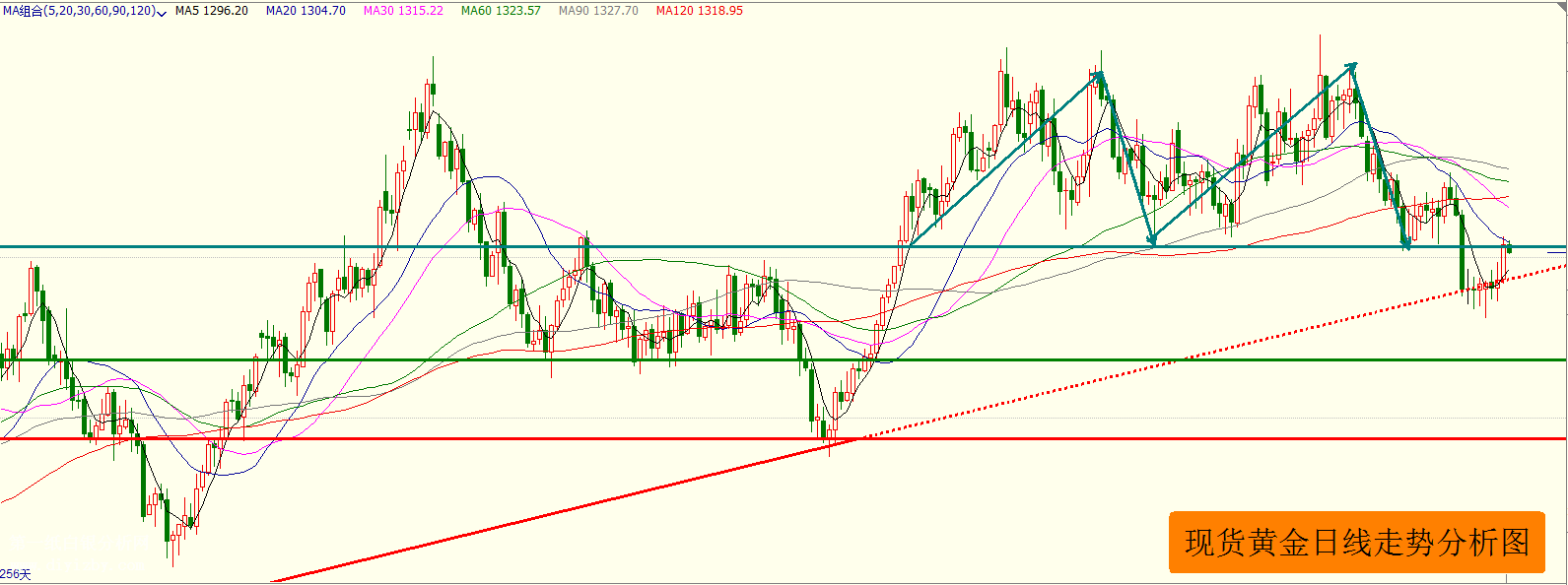The width and height of the screenshot is (1568, 585).
Task: Select the MA组合(5,20,30,60,90,120) indicator label
Action: point(79,11)
